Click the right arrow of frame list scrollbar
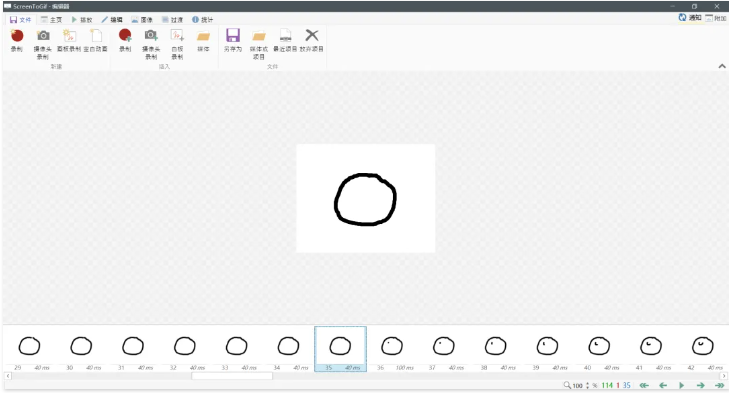729x393 pixels. coord(723,376)
